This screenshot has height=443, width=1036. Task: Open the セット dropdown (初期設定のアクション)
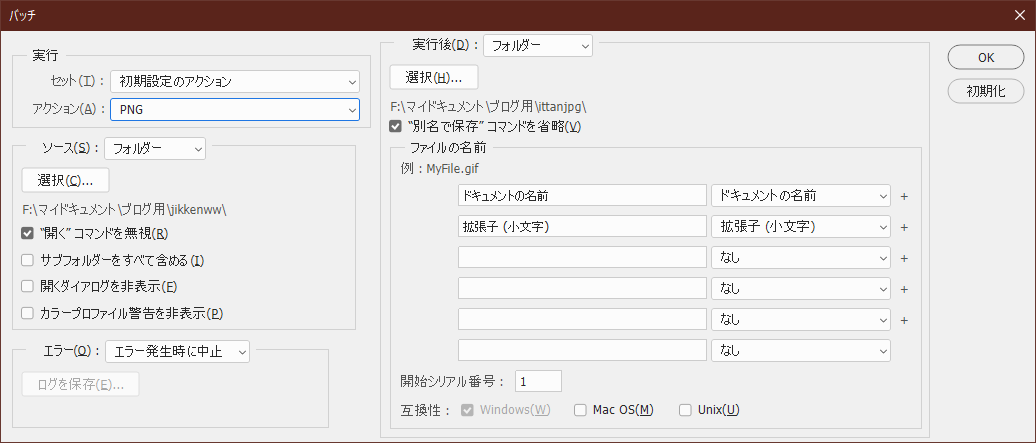pos(235,82)
